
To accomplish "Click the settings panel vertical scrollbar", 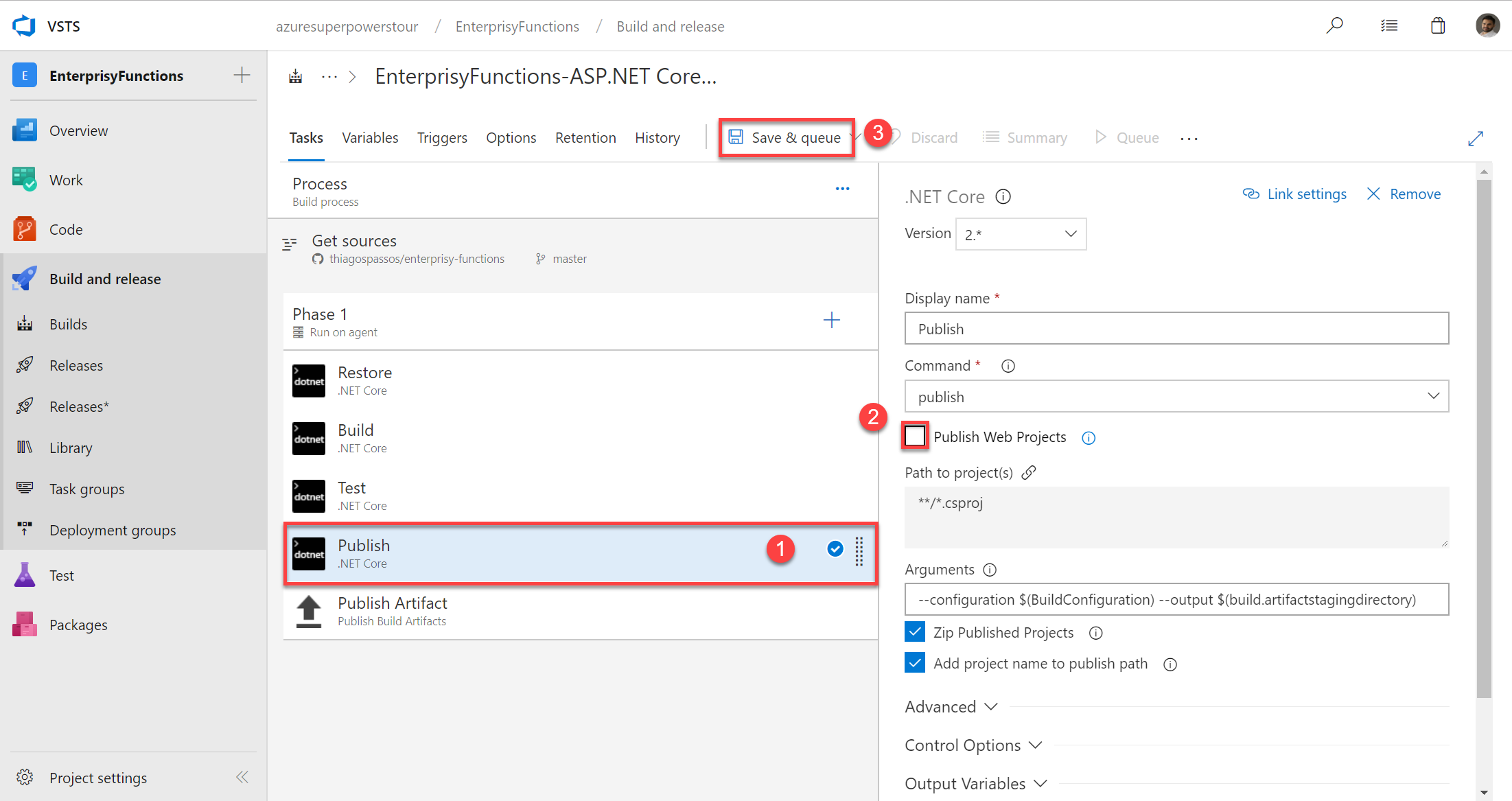I will pyautogui.click(x=1484, y=439).
